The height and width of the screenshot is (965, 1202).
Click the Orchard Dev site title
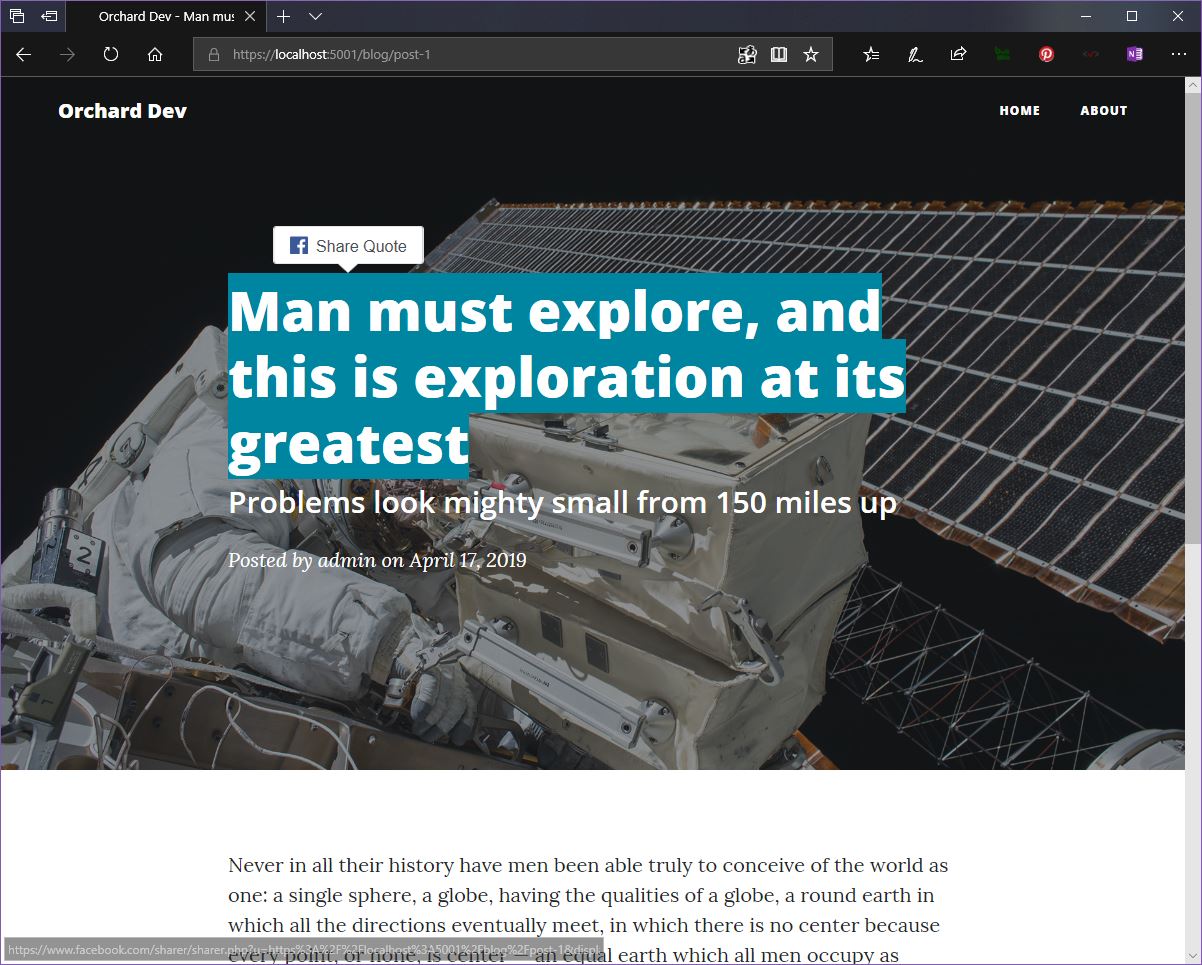[x=122, y=111]
